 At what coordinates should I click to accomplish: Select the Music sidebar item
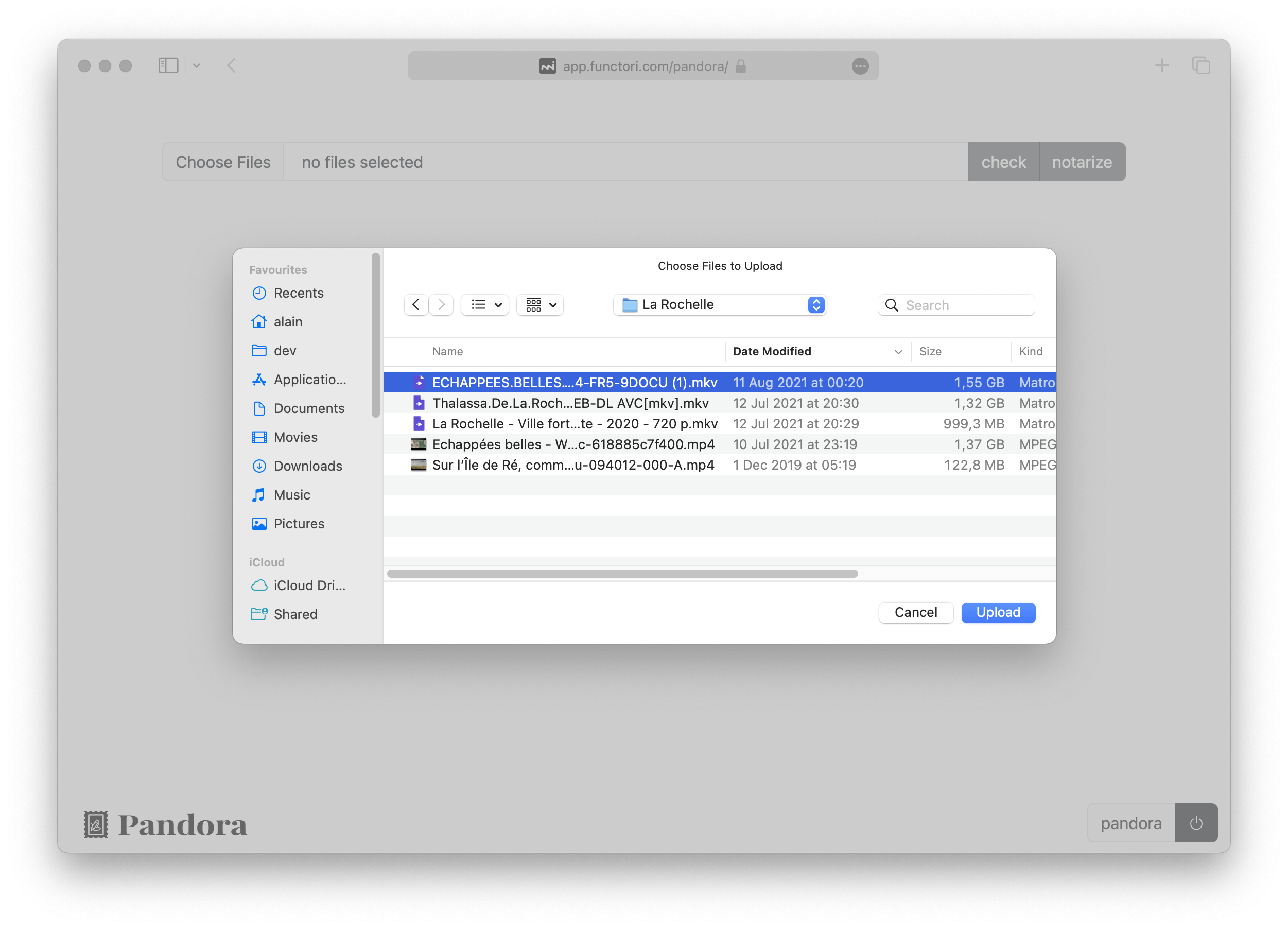pos(291,495)
